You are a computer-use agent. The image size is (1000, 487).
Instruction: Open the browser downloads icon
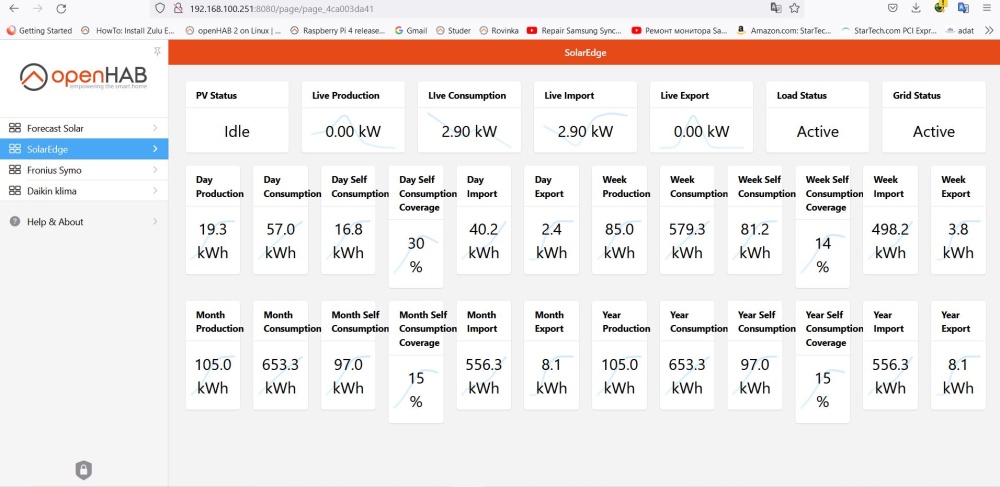pyautogui.click(x=915, y=8)
